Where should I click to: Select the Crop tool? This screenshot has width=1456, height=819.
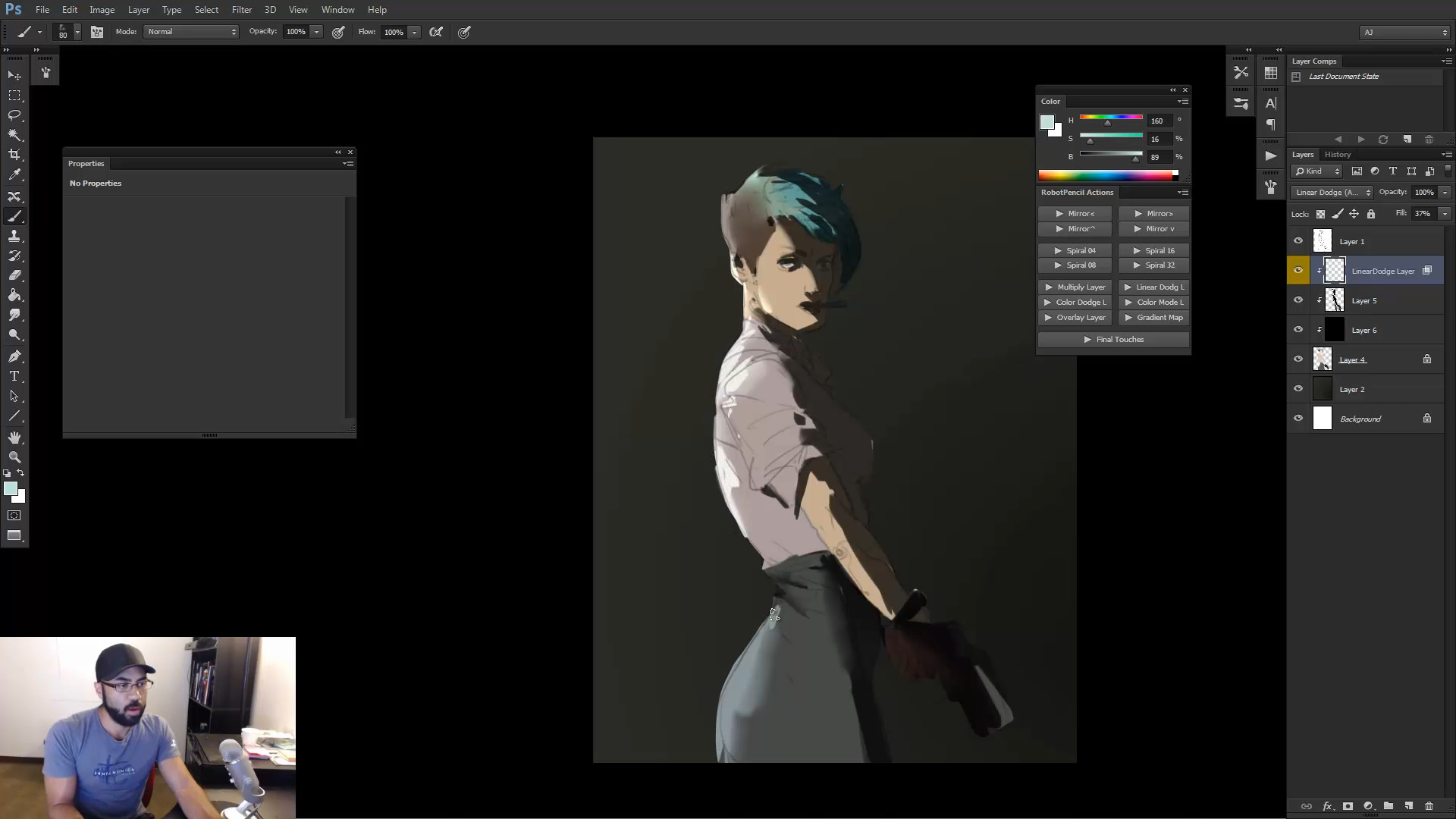pos(14,155)
